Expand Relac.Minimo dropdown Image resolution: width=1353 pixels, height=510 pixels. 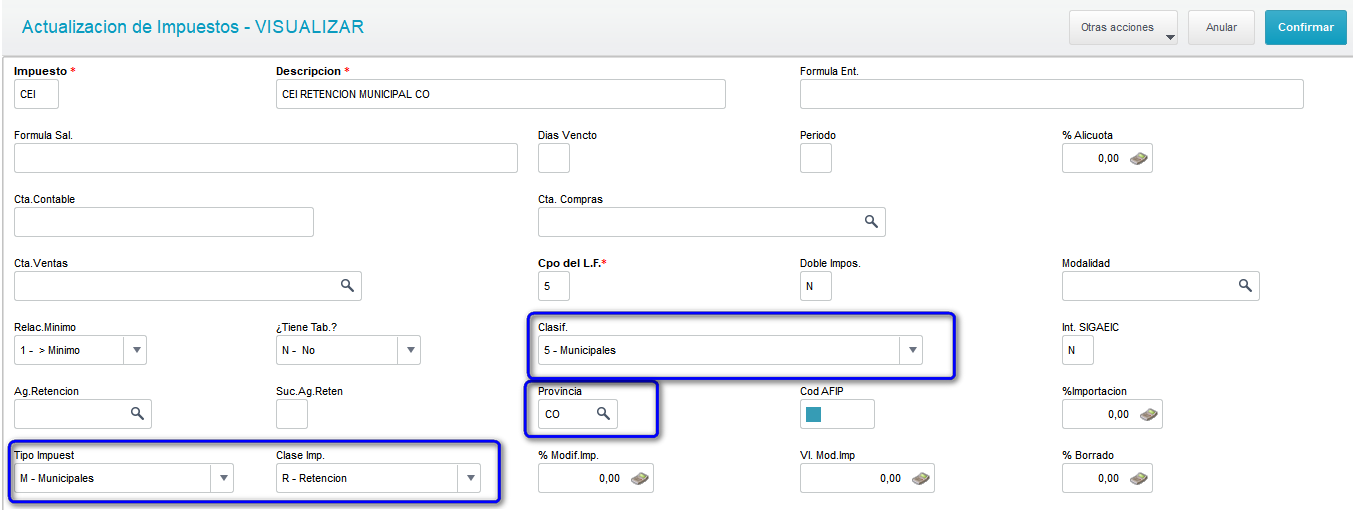point(137,350)
